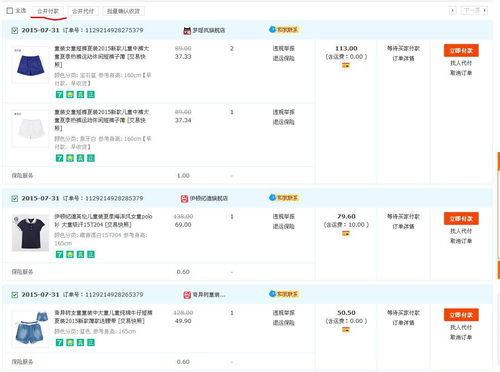Click the credit card icon under the 113.00 total
Image resolution: width=500 pixels, height=372 pixels.
(346, 65)
